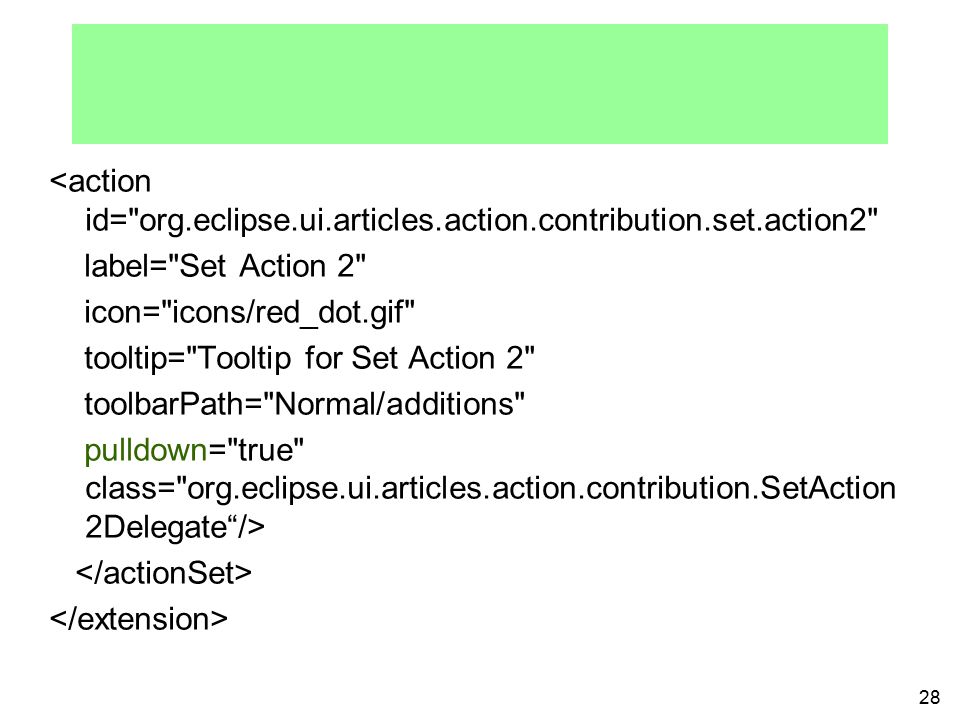Click the class attribute line
This screenshot has height=720, width=960.
(490, 489)
